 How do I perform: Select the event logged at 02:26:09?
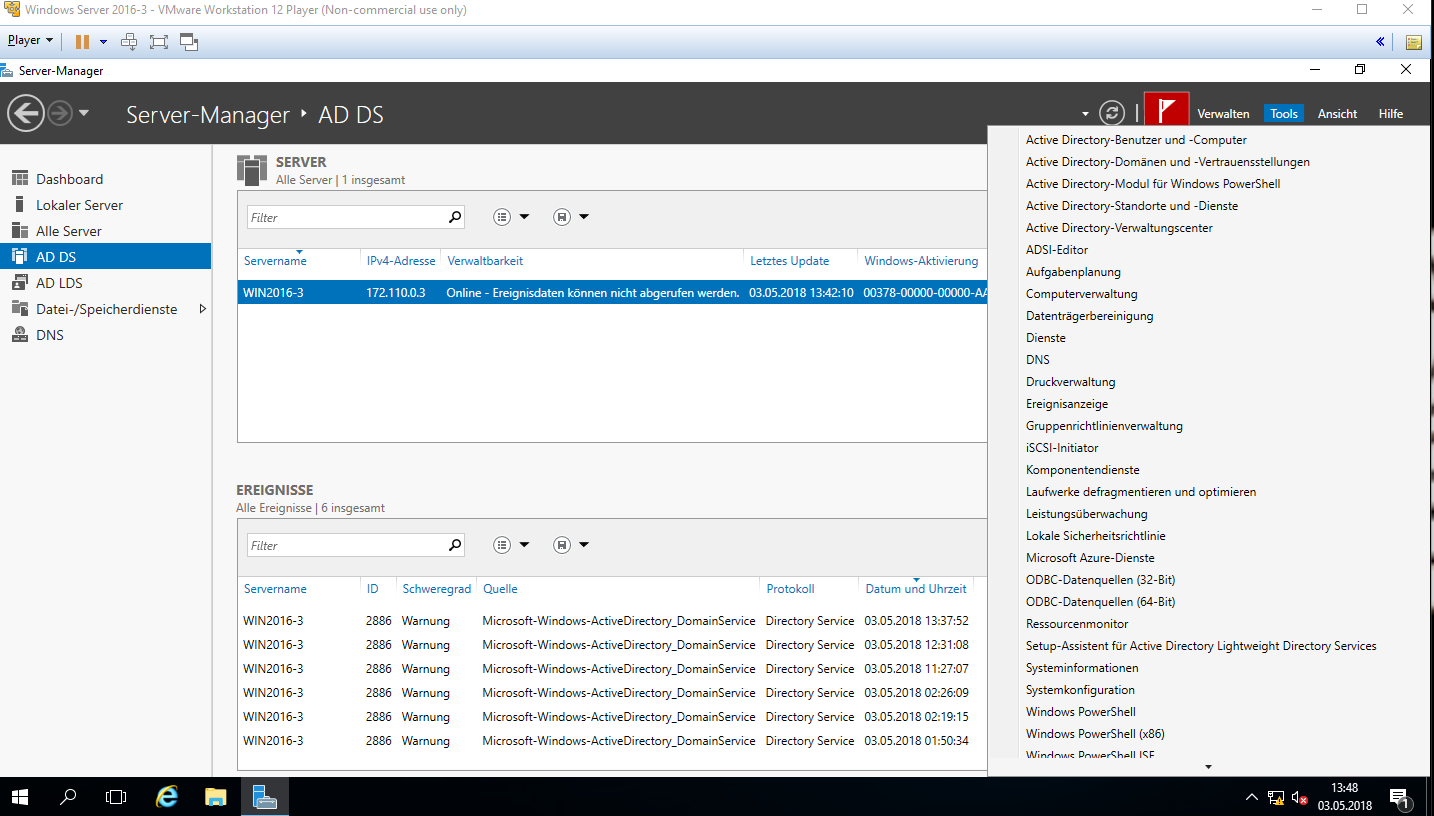point(612,693)
